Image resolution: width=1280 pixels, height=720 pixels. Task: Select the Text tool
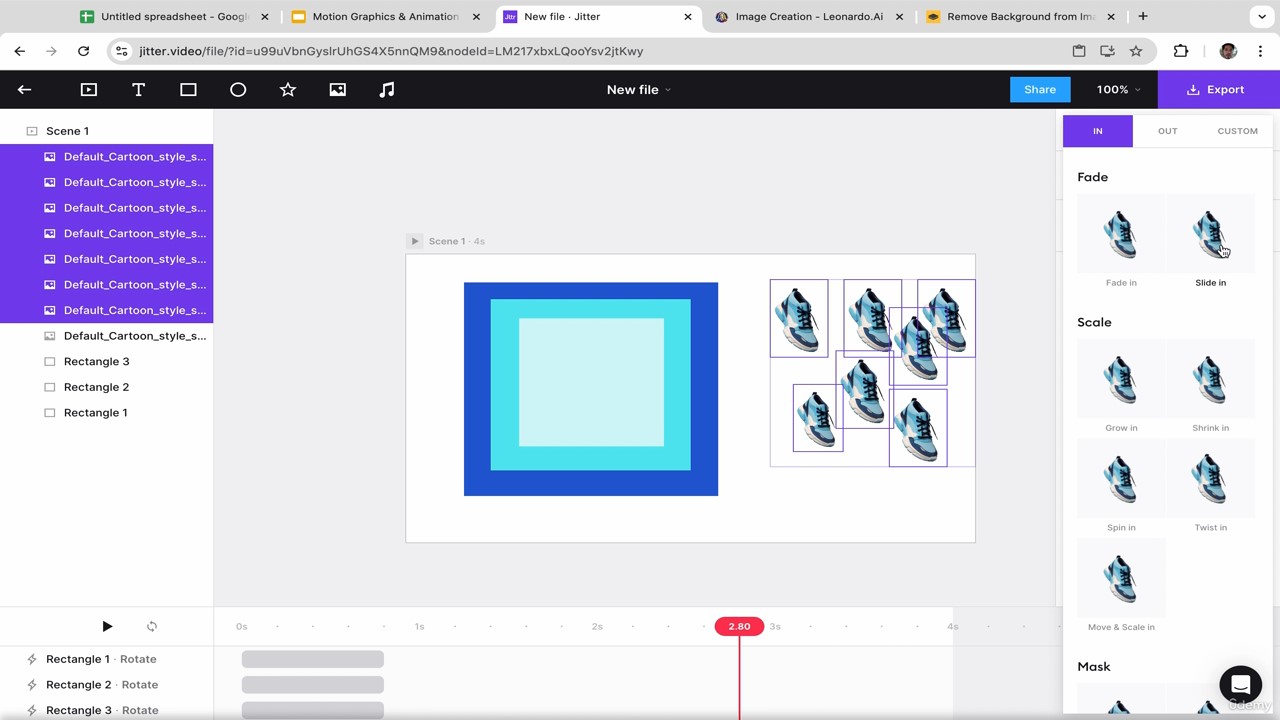(139, 90)
